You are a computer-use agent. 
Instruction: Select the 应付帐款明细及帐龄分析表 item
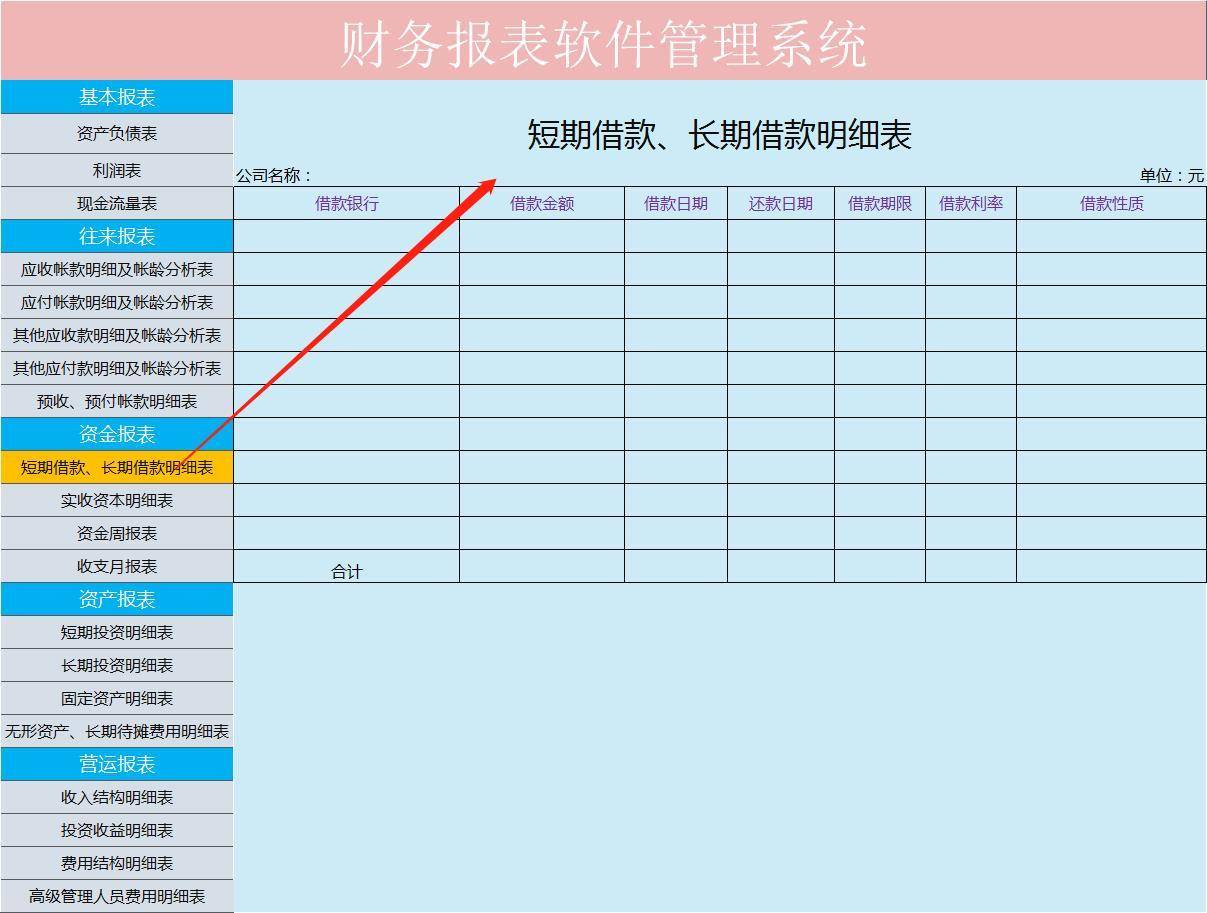(x=117, y=302)
